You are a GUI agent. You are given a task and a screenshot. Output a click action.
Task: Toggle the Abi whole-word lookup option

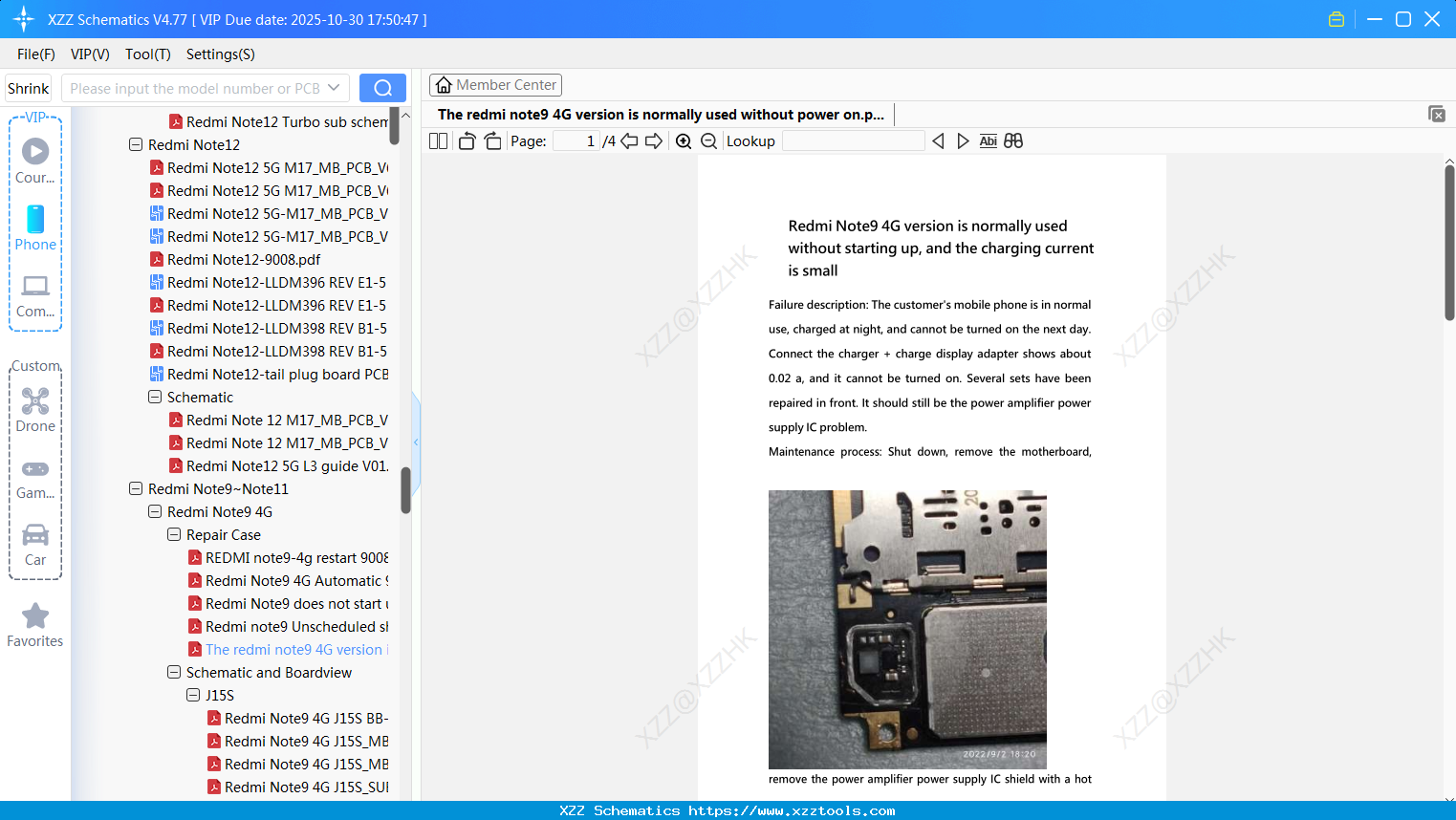(988, 140)
